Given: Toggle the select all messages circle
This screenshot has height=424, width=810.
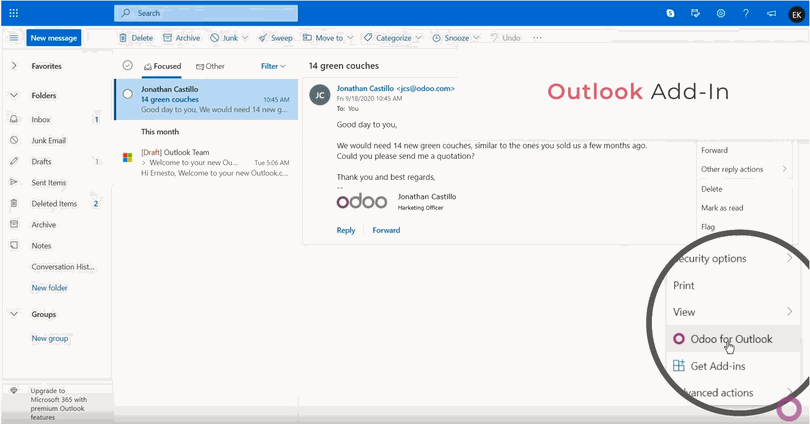Looking at the screenshot, I should pos(128,66).
